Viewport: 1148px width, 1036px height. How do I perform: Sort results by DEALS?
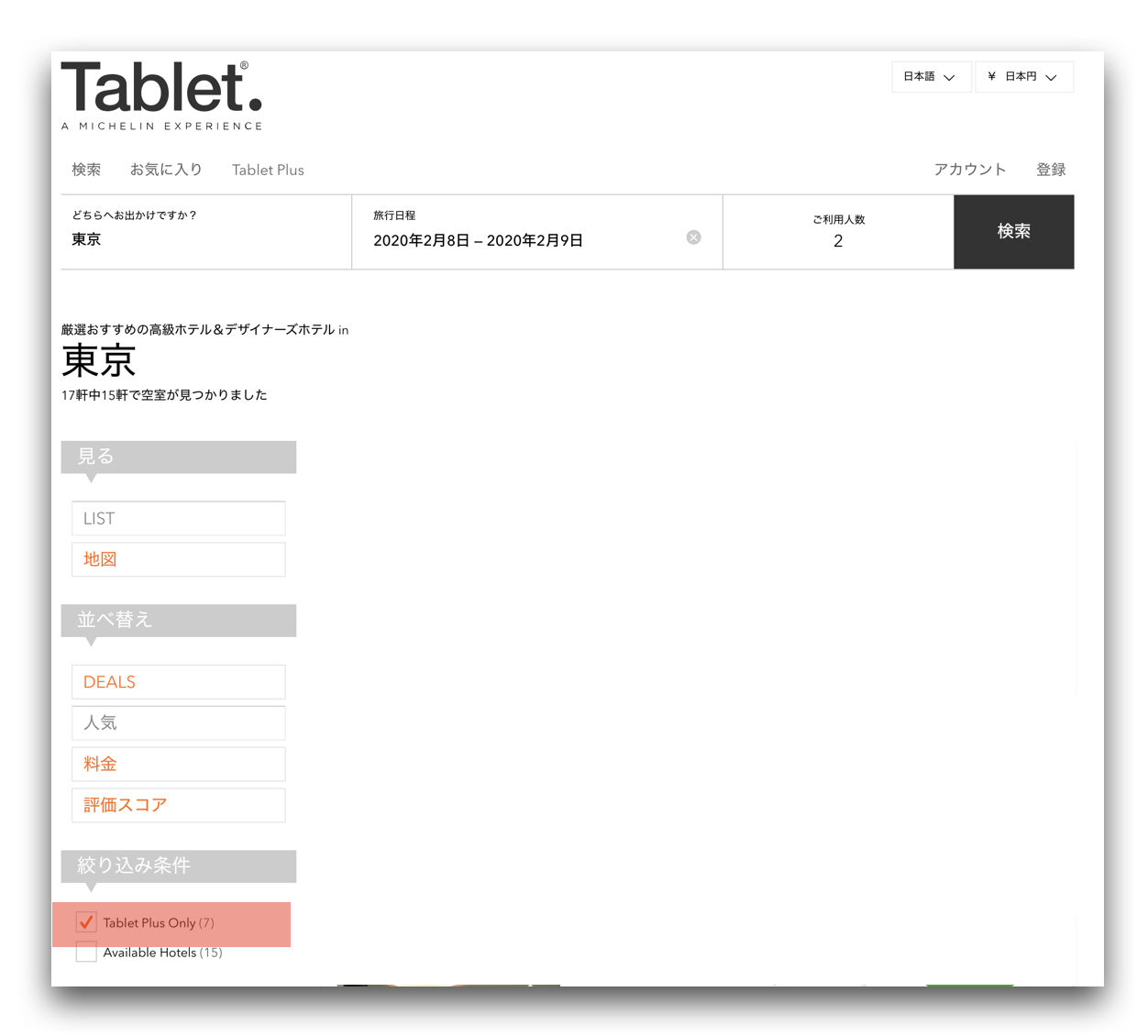pos(179,682)
